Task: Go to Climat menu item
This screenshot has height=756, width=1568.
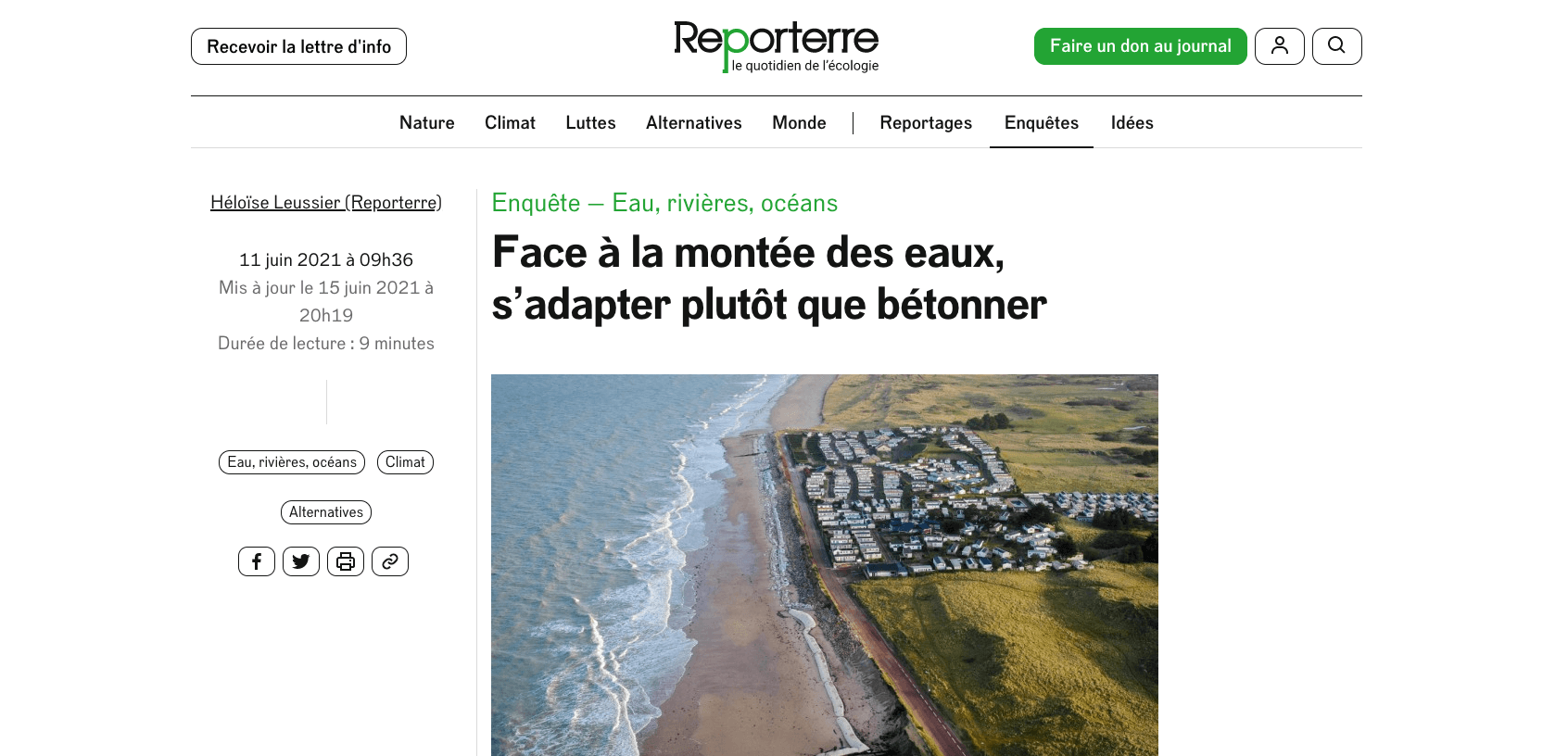Action: pos(510,122)
